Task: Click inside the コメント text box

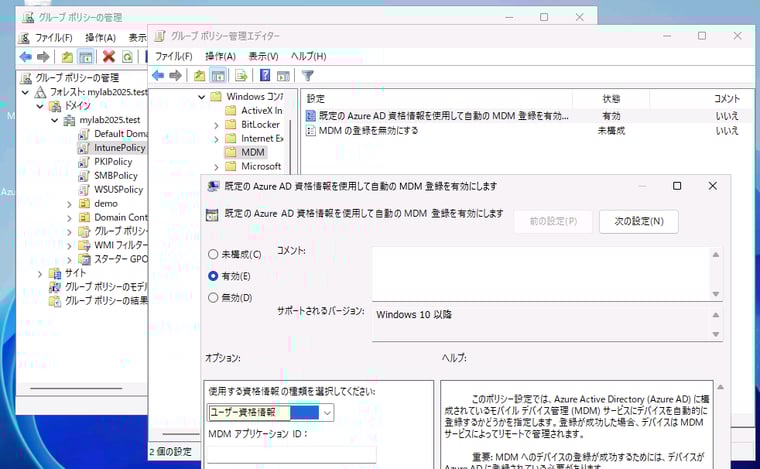Action: coord(541,274)
